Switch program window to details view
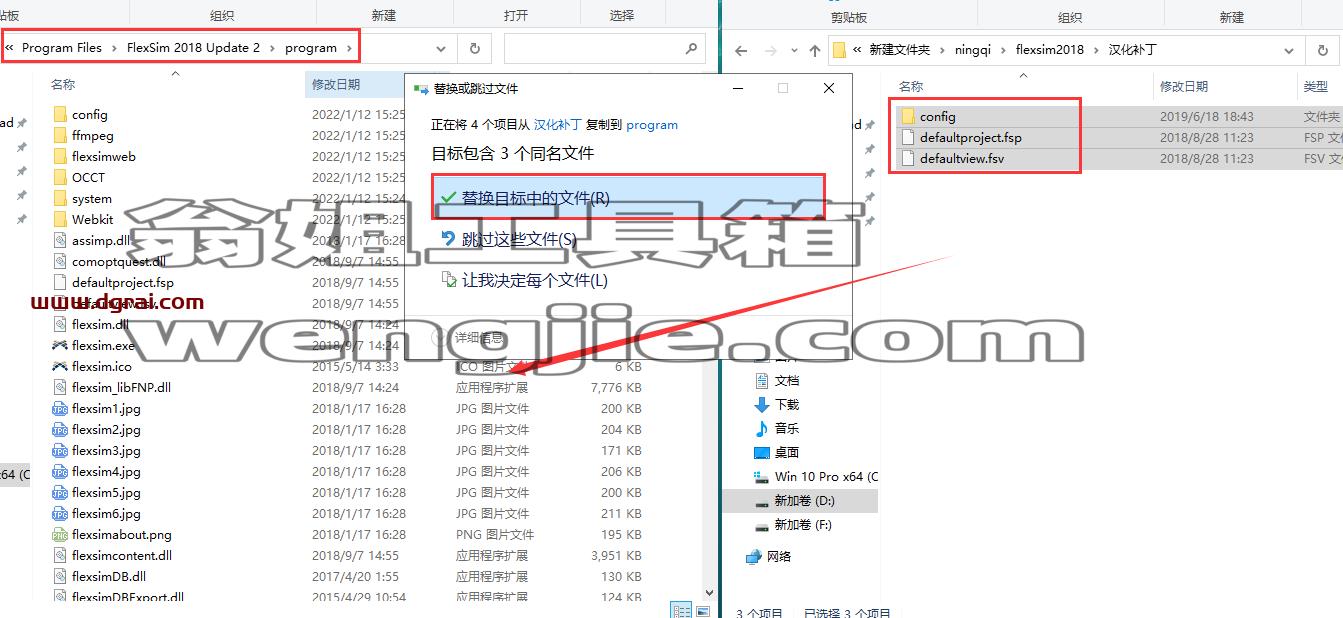Image resolution: width=1343 pixels, height=618 pixels. 681,610
